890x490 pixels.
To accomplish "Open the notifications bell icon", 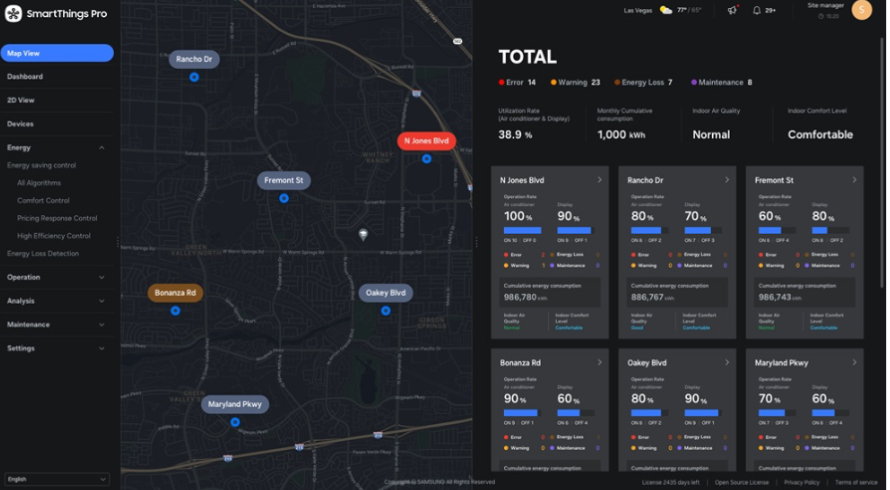I will tap(757, 10).
